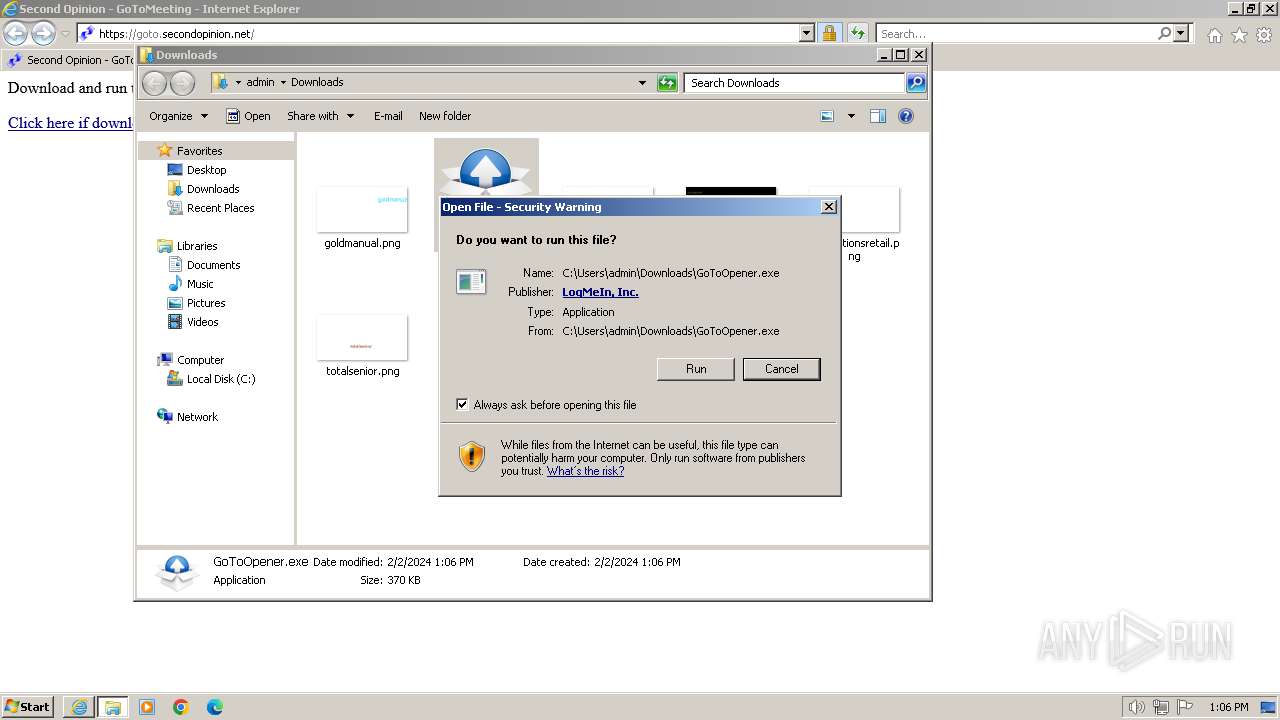
Task: Cancel the Open File security warning
Action: [781, 369]
